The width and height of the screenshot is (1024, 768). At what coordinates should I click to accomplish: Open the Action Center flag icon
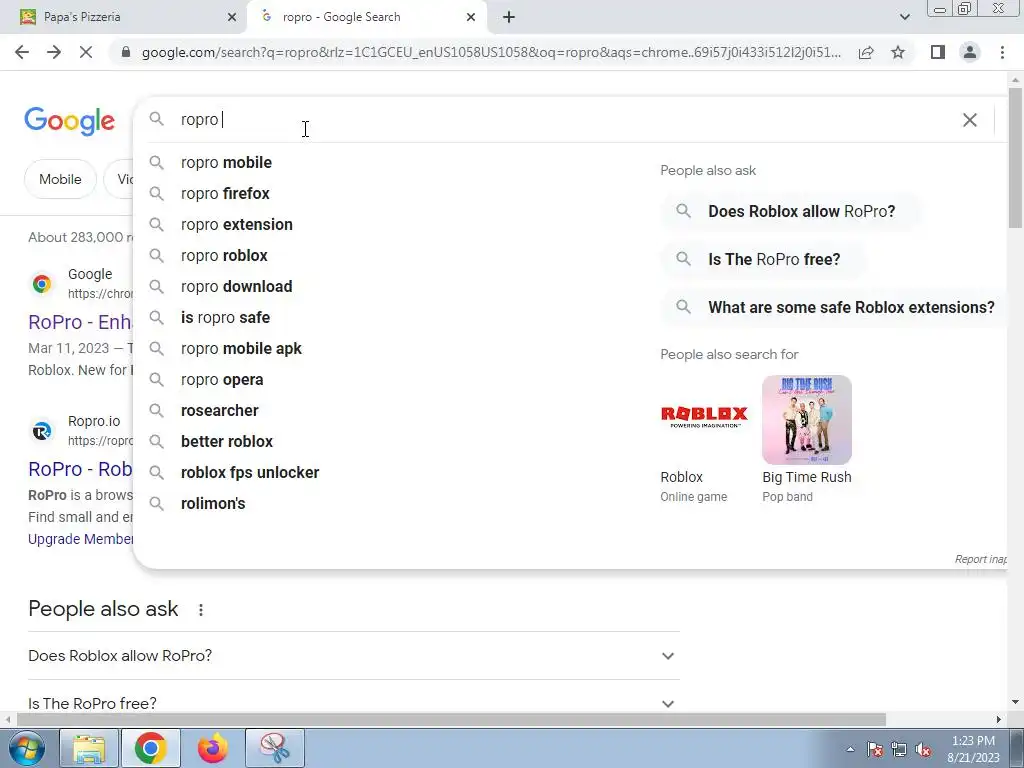tap(874, 749)
